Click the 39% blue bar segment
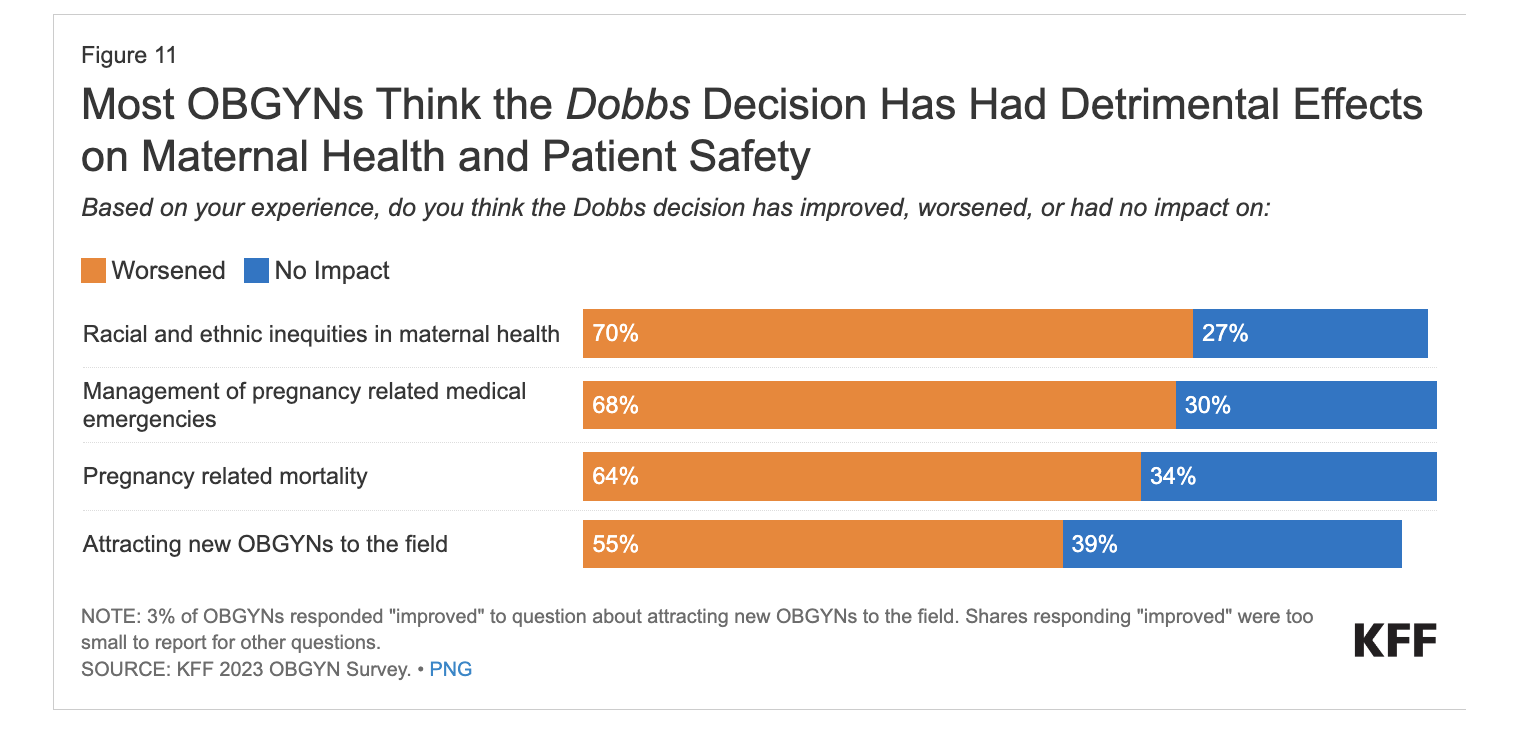Viewport: 1536px width, 736px height. (1232, 545)
